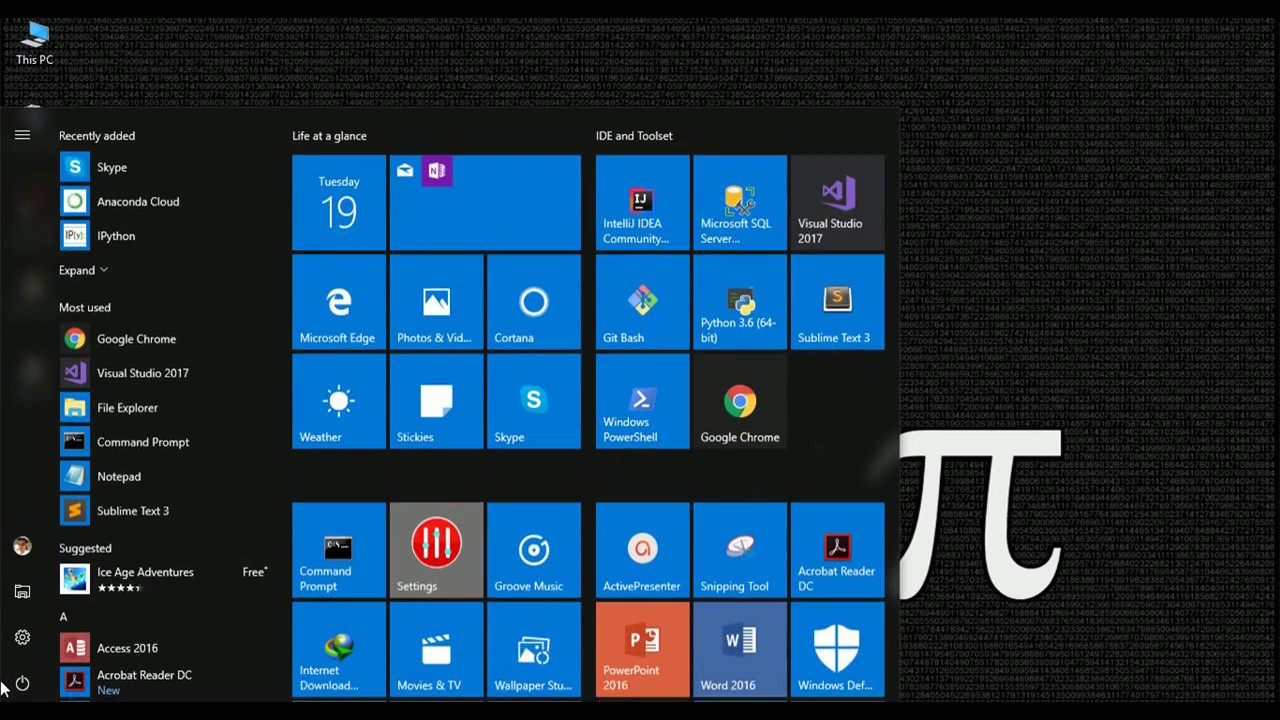Launch the Cortana tile

point(534,302)
